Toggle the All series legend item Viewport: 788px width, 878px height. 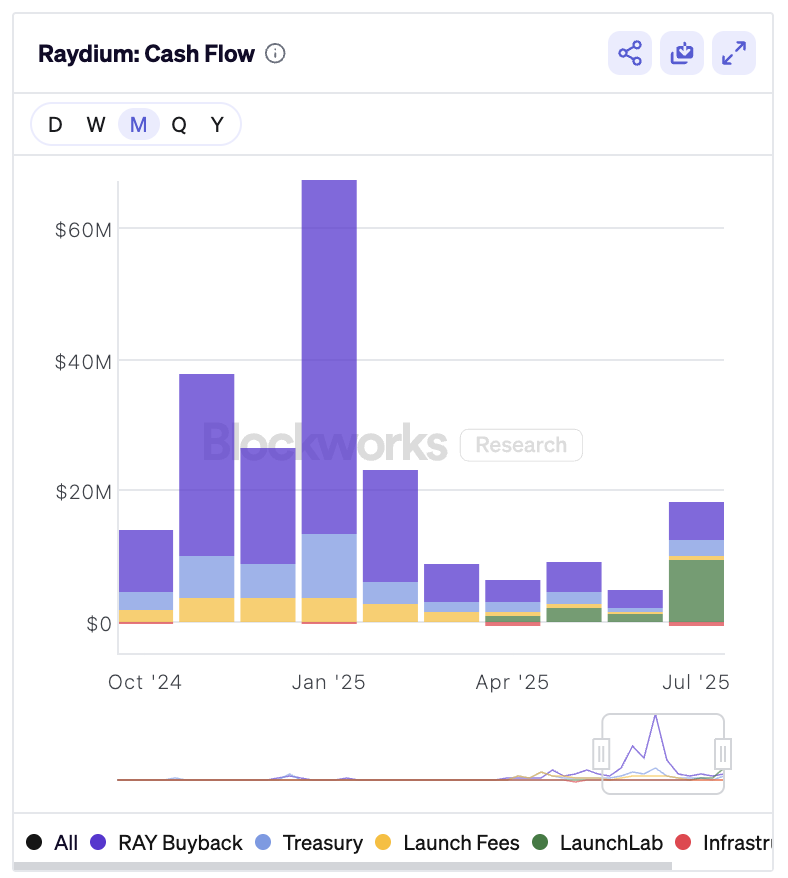coord(52,842)
